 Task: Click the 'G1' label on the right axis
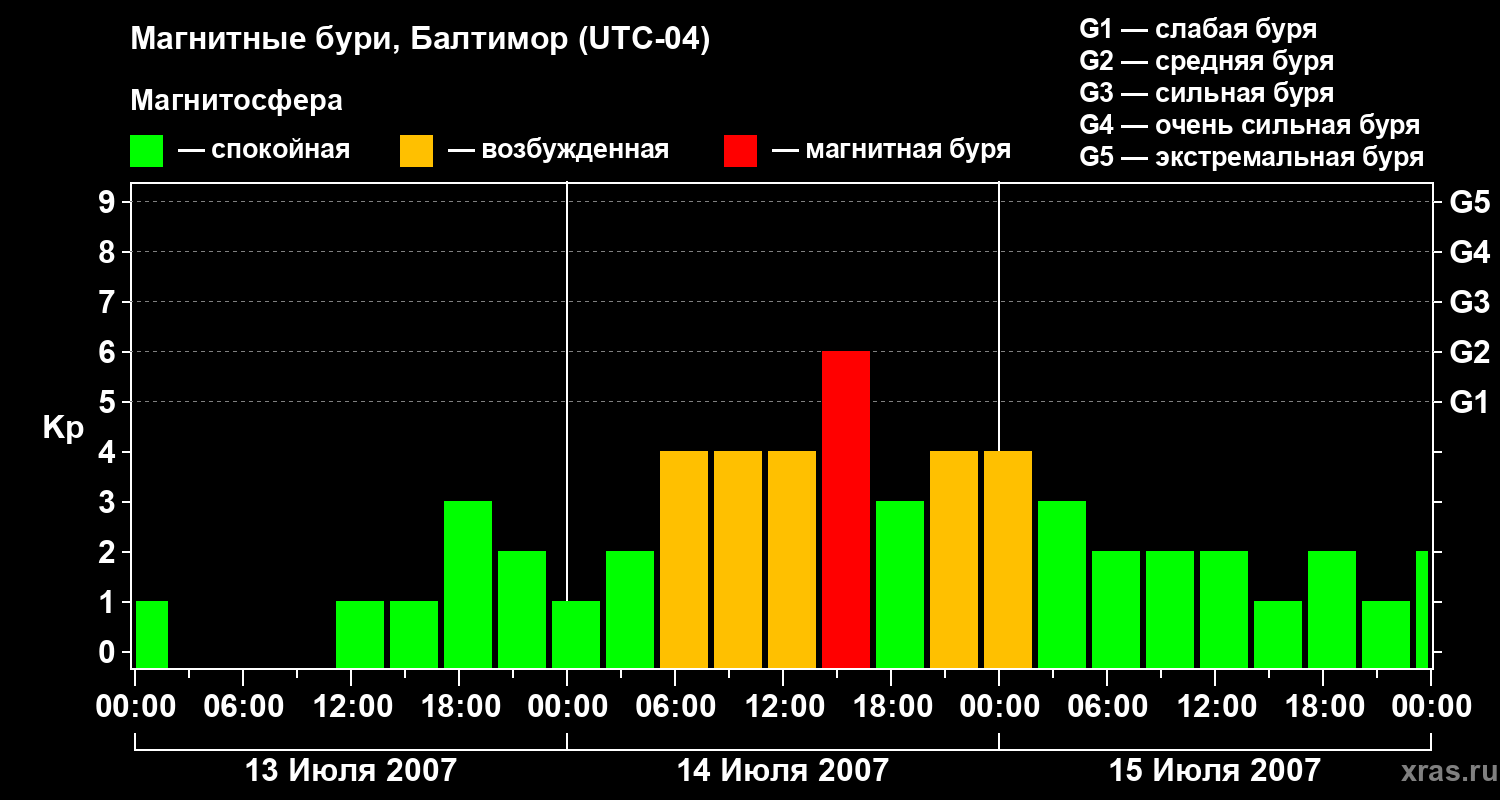coord(1470,402)
